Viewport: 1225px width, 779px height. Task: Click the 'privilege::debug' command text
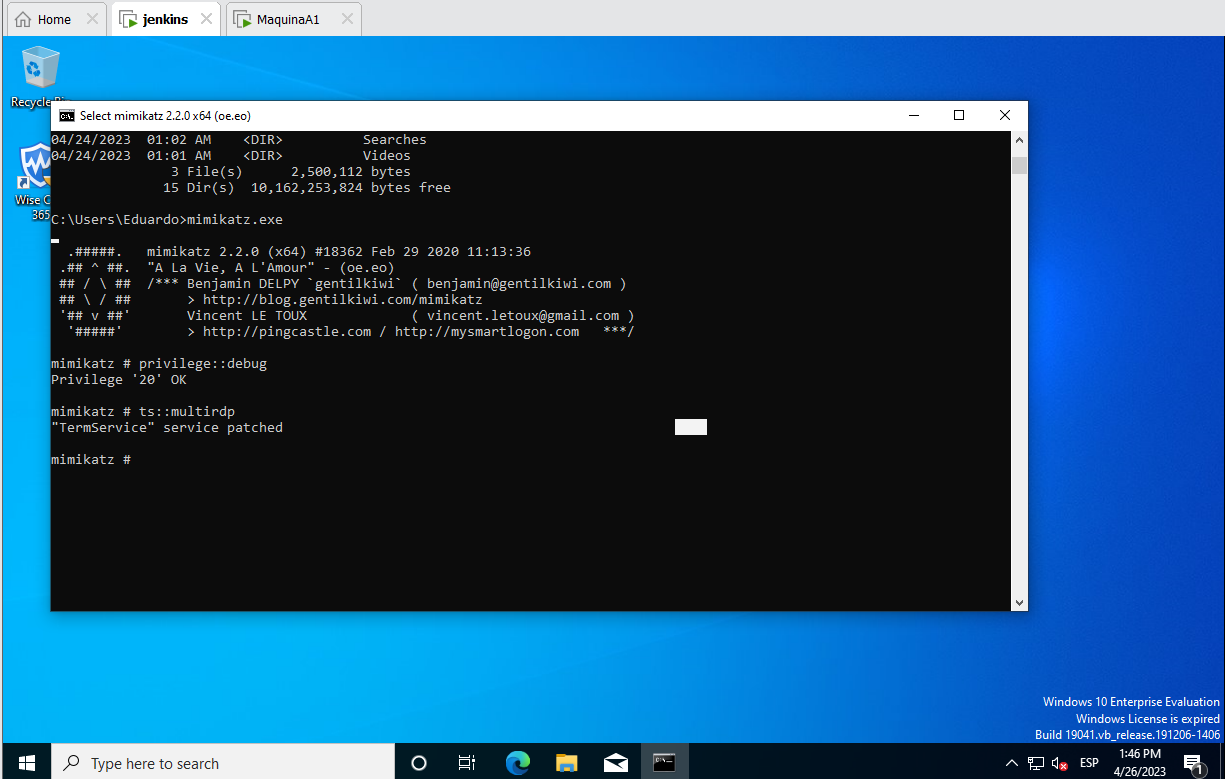pyautogui.click(x=203, y=364)
